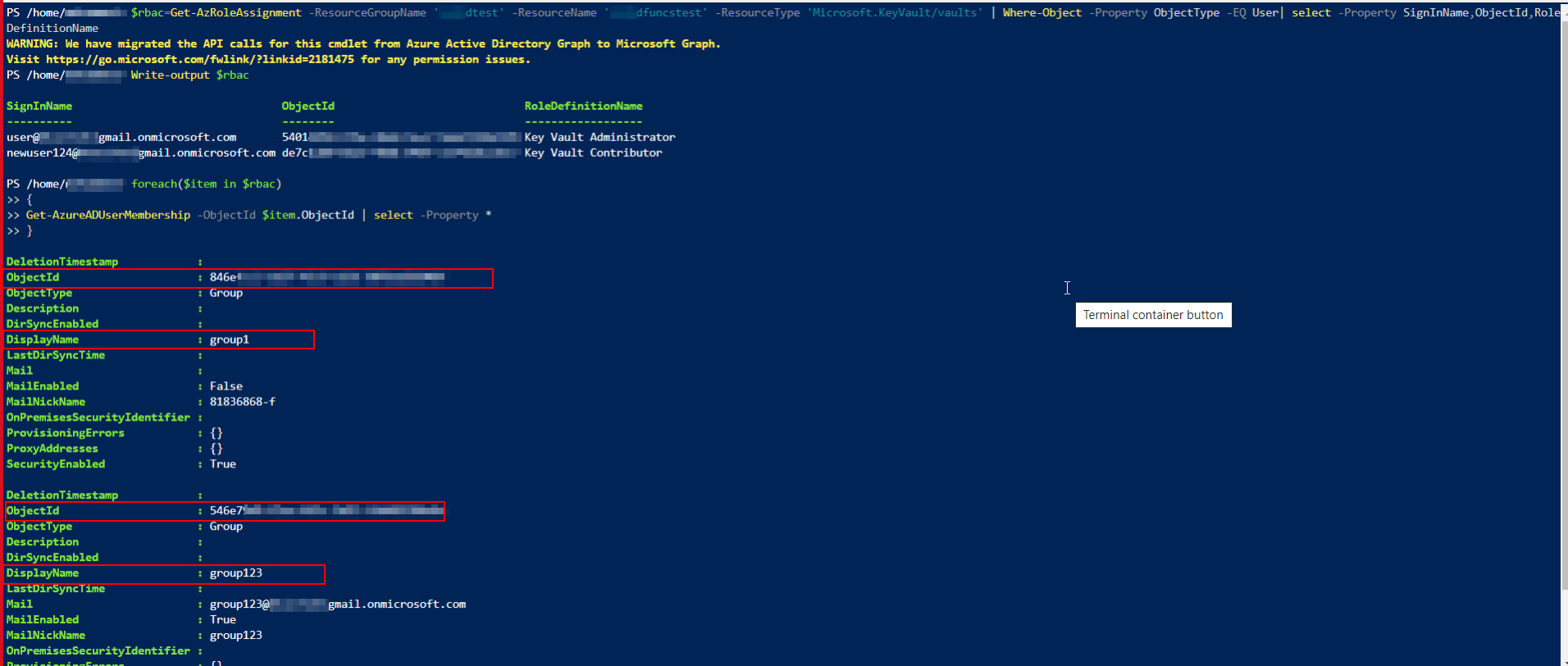Viewport: 1568px width, 666px height.
Task: Click the ObjectId value starting with 546e7
Action: 326,511
